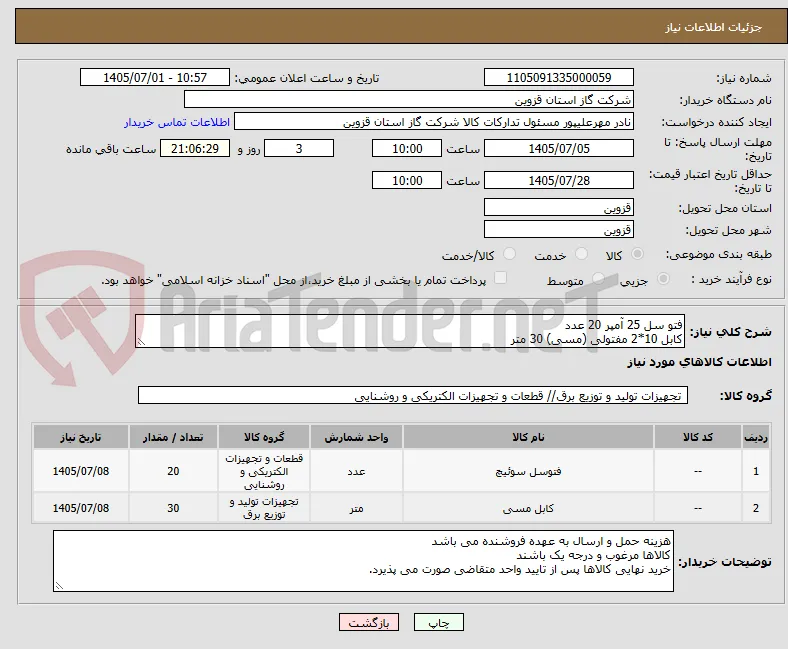This screenshot has width=788, height=649.
Task: Click the deadline hour field in the 1405/07/05 row
Action: (x=407, y=148)
